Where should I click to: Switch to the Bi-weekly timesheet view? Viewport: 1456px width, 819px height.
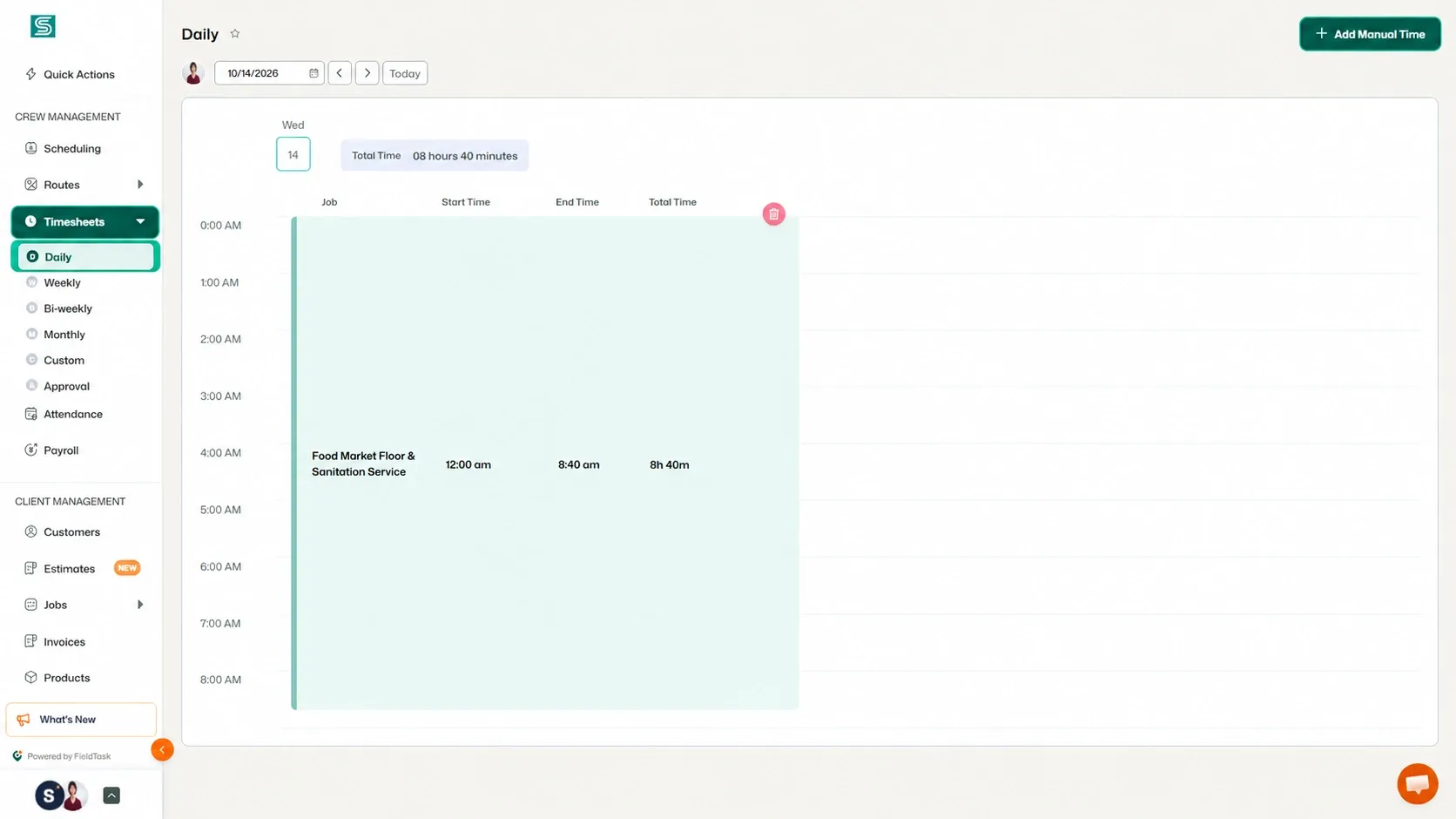[x=68, y=308]
